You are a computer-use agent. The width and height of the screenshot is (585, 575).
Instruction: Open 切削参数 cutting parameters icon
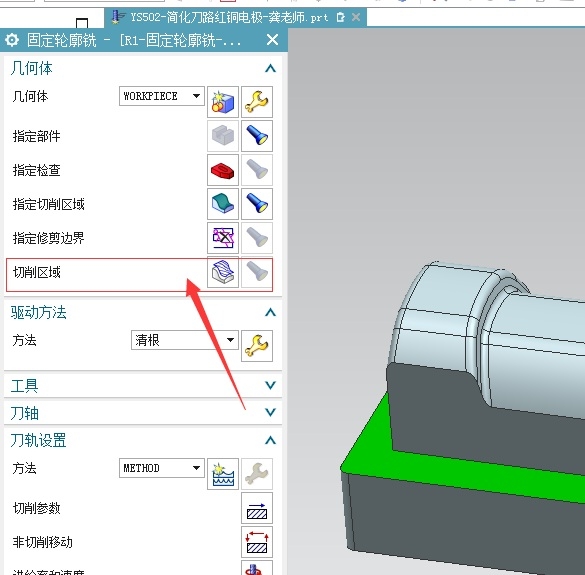pos(257,508)
